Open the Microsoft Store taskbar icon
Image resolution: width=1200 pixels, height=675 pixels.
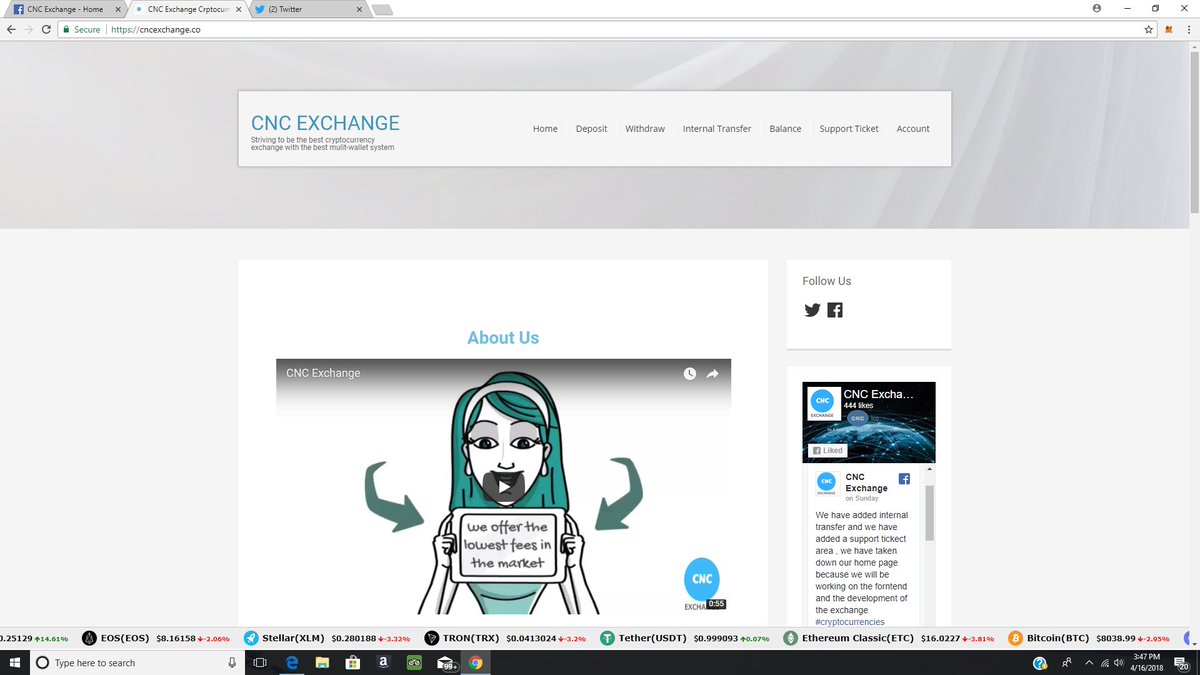pyautogui.click(x=352, y=662)
